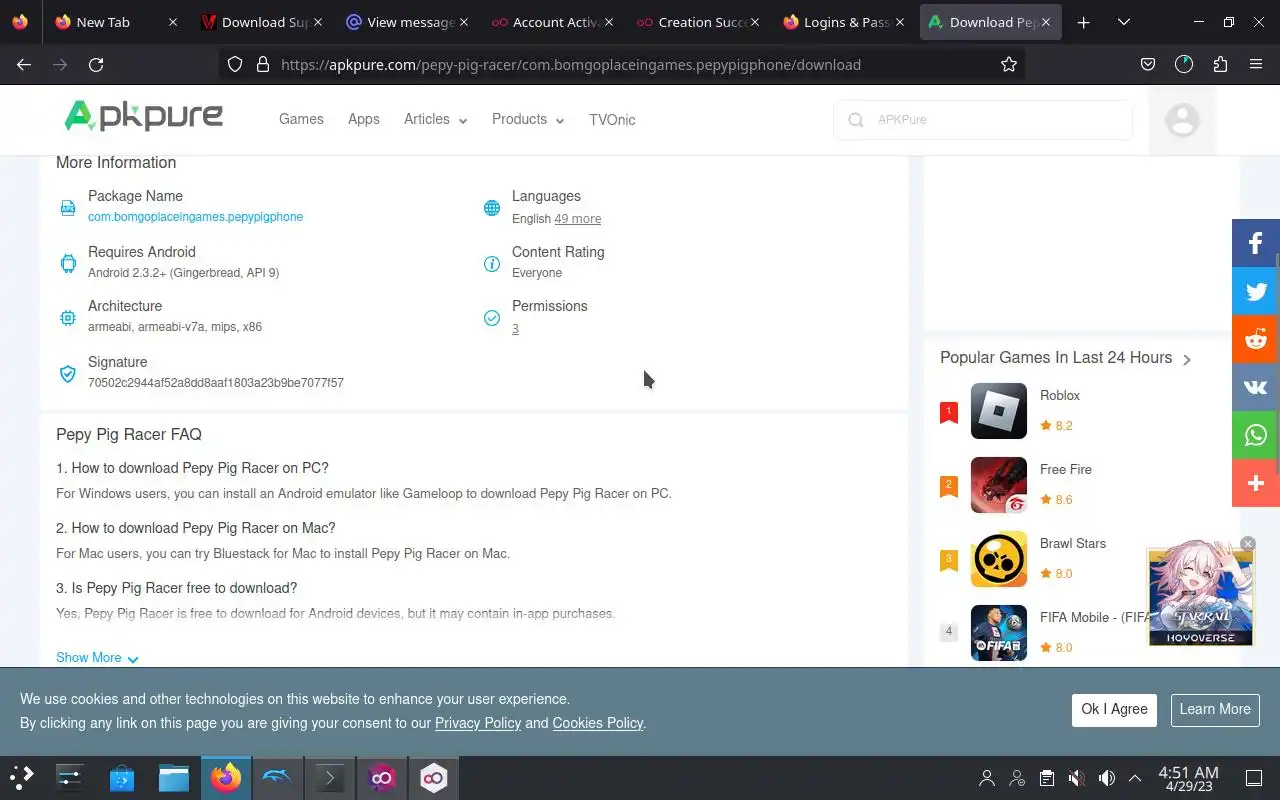Open Firefox Pocket save icon

point(1148,64)
